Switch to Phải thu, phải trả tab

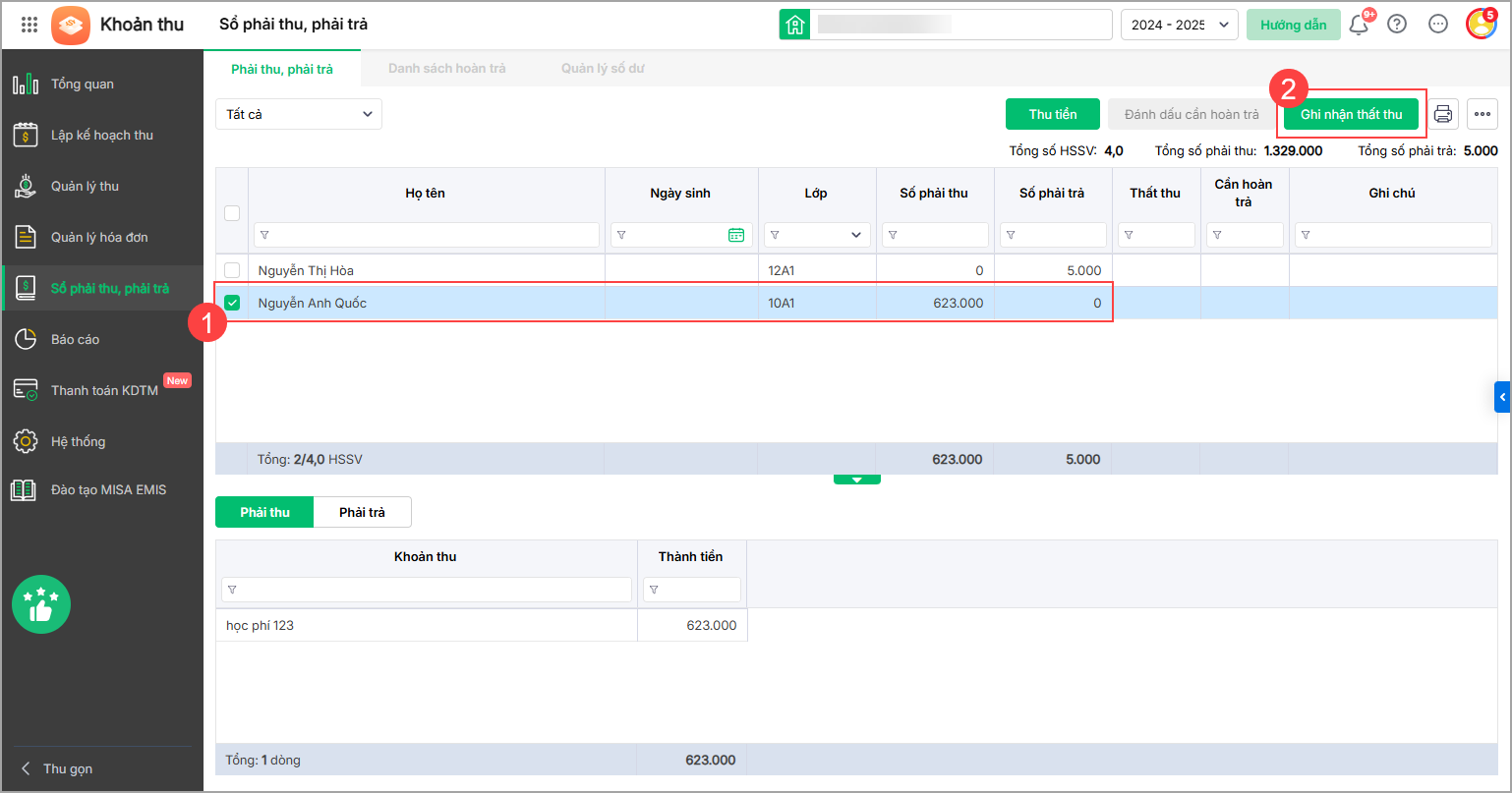(x=282, y=69)
